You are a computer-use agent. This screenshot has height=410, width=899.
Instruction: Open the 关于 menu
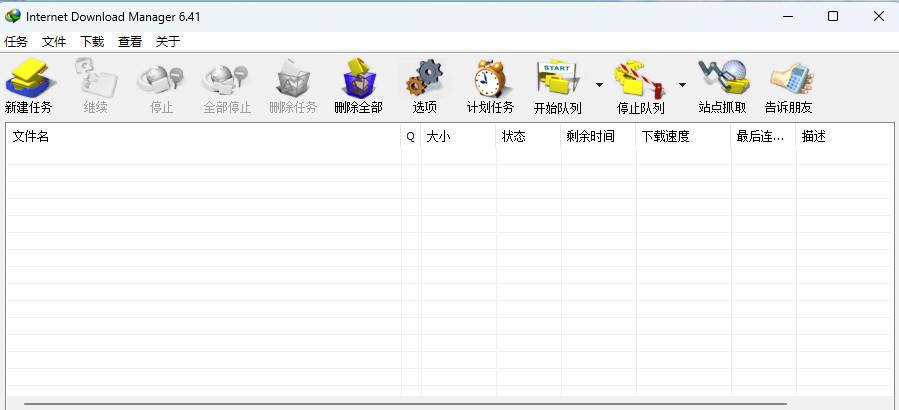168,41
